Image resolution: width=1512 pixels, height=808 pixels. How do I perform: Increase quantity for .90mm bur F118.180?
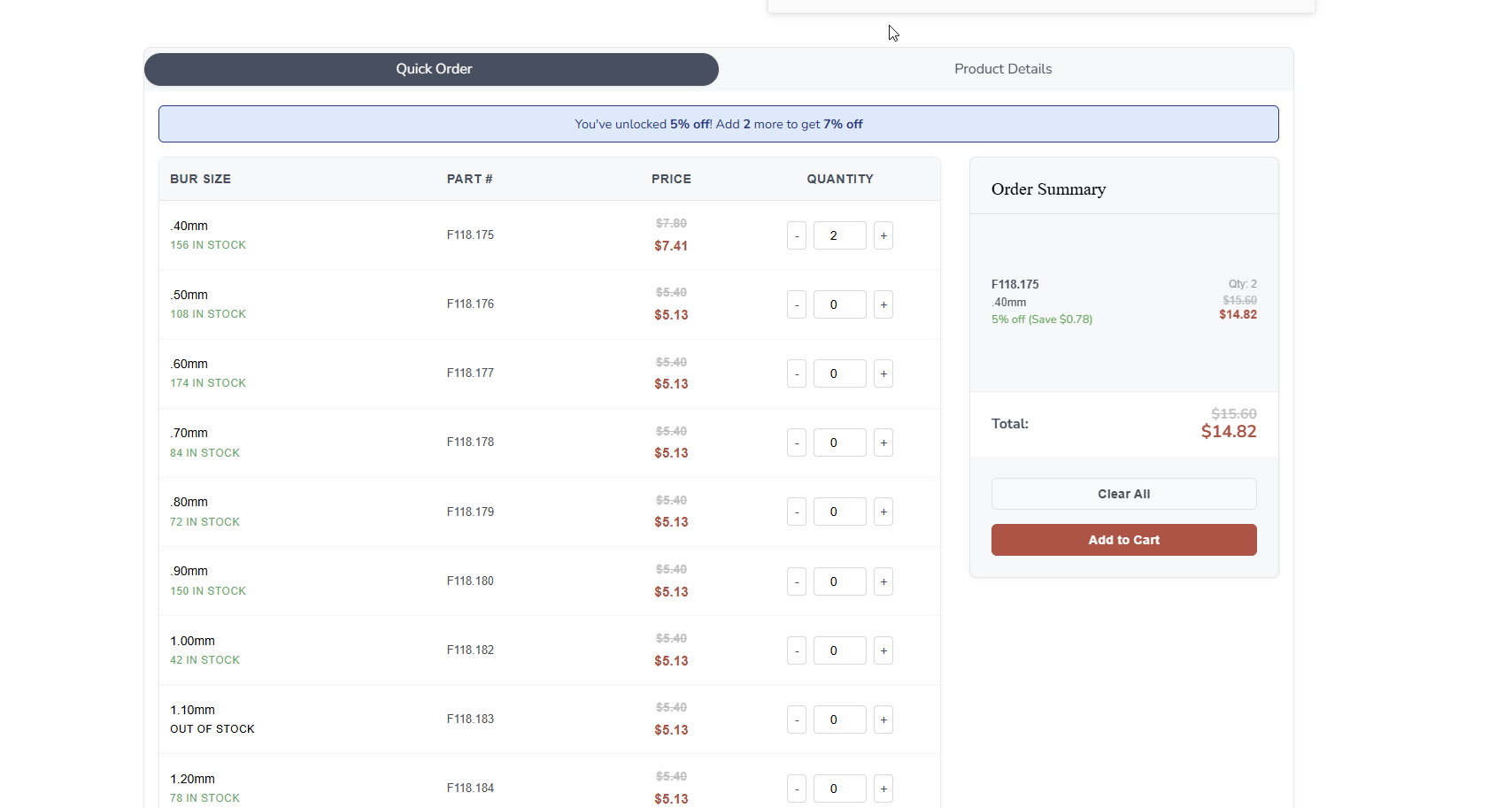[x=883, y=581]
